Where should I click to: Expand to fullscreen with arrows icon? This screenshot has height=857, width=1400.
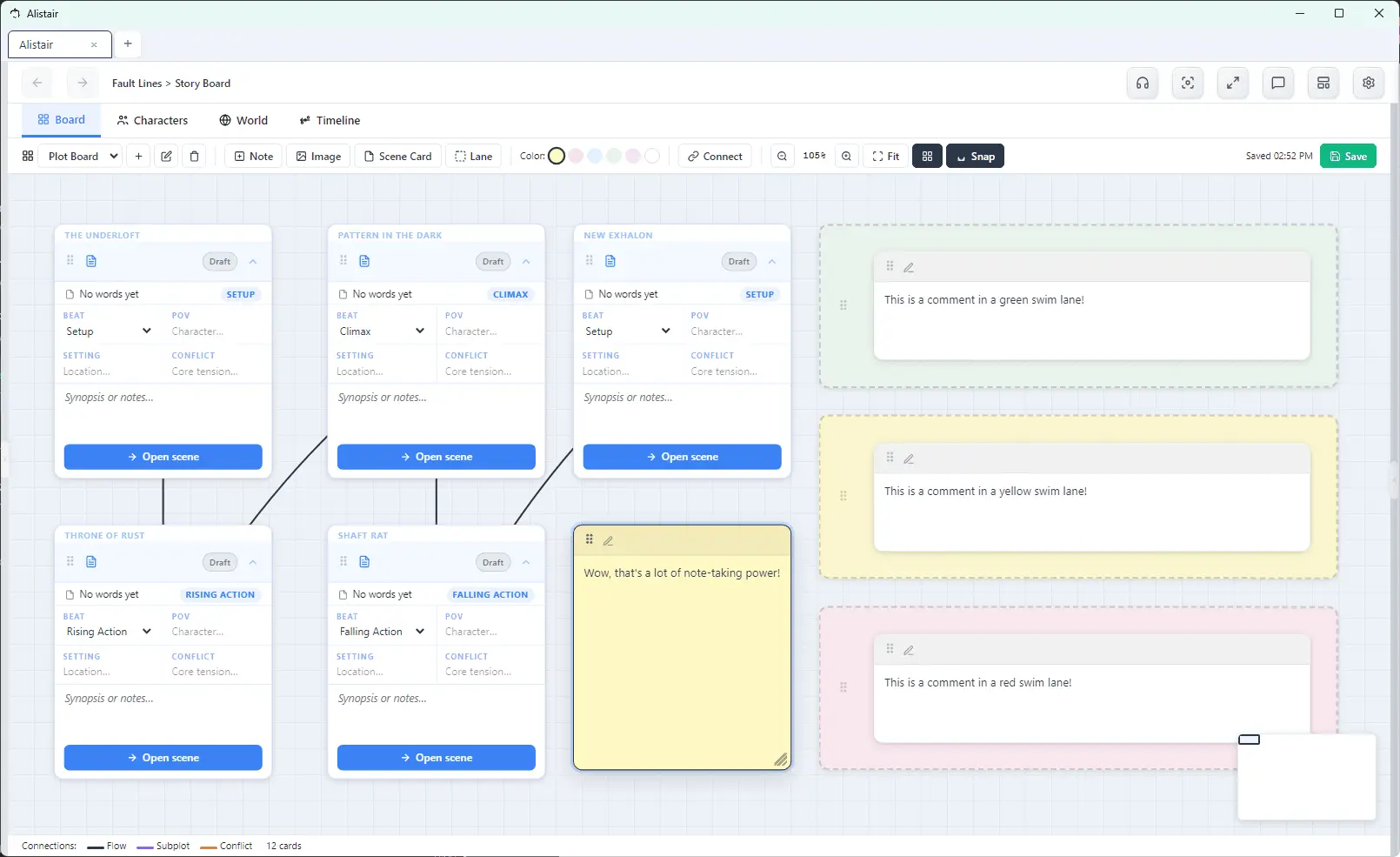tap(1233, 84)
